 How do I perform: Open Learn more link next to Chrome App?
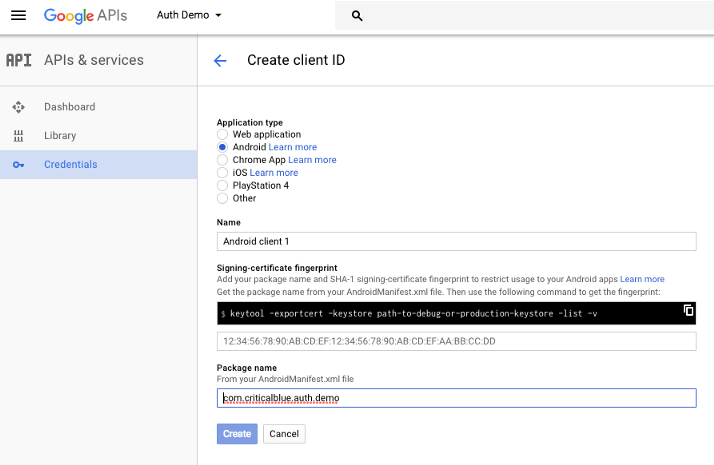tap(312, 160)
